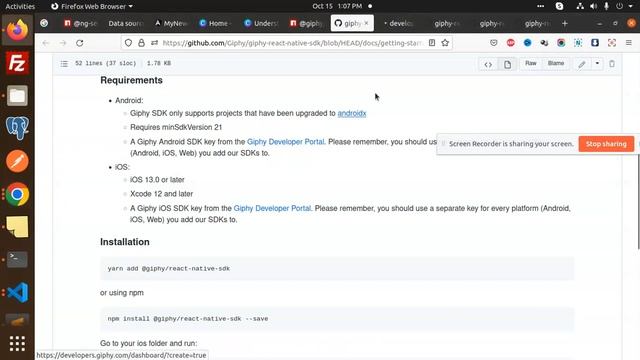The height and width of the screenshot is (360, 640).
Task: Bookmark this page with the star
Action: [x=445, y=43]
